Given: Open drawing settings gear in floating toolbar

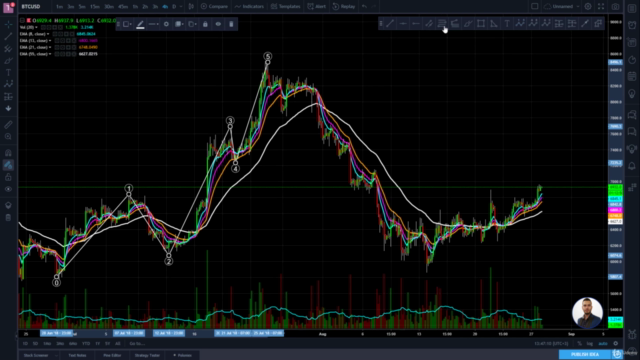Looking at the screenshot, I should pyautogui.click(x=166, y=24).
